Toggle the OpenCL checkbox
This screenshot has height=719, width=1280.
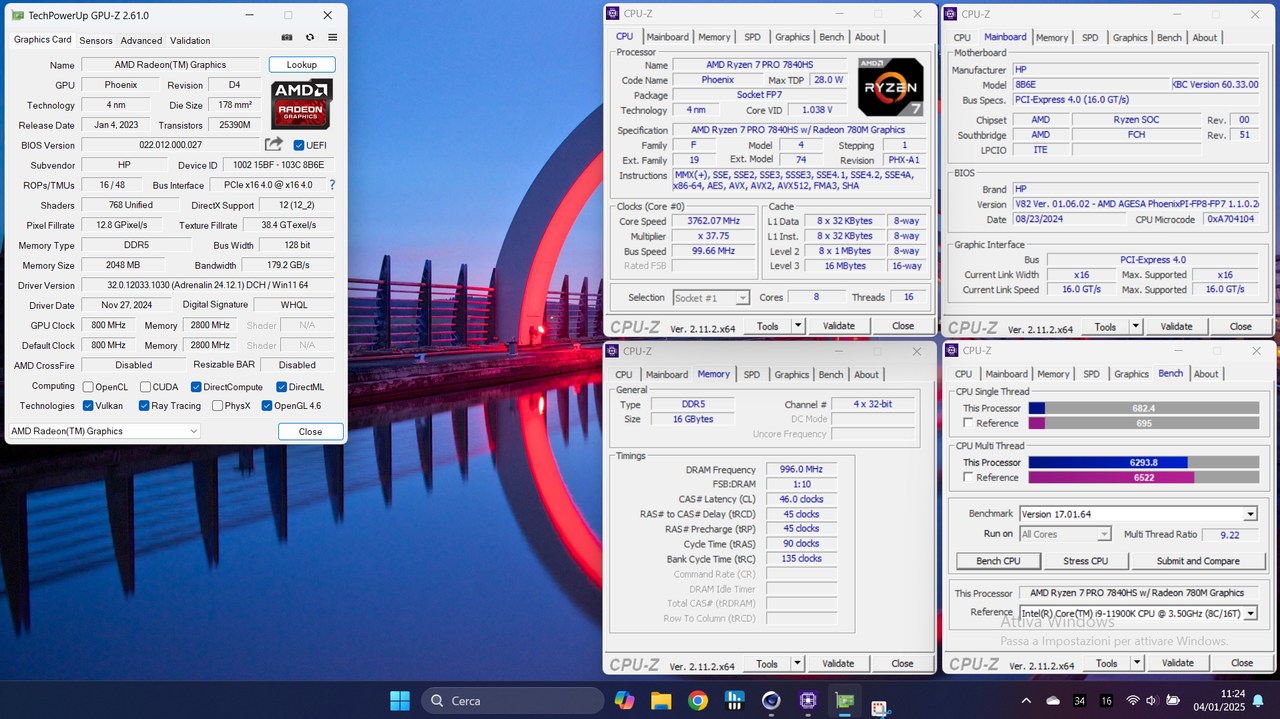pos(88,387)
